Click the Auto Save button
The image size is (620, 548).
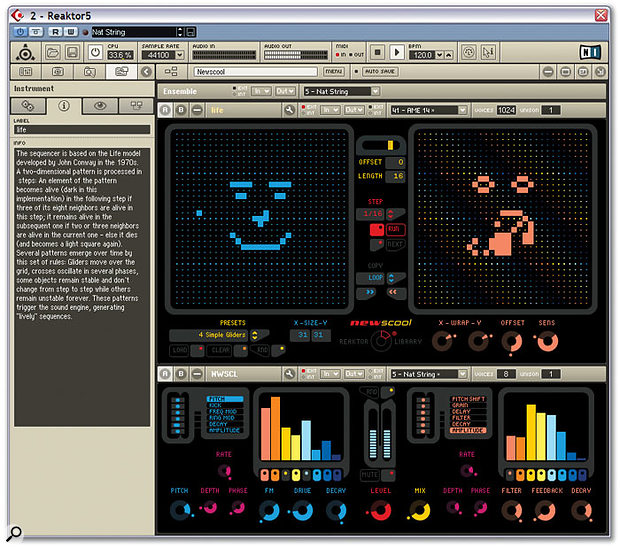(380, 72)
